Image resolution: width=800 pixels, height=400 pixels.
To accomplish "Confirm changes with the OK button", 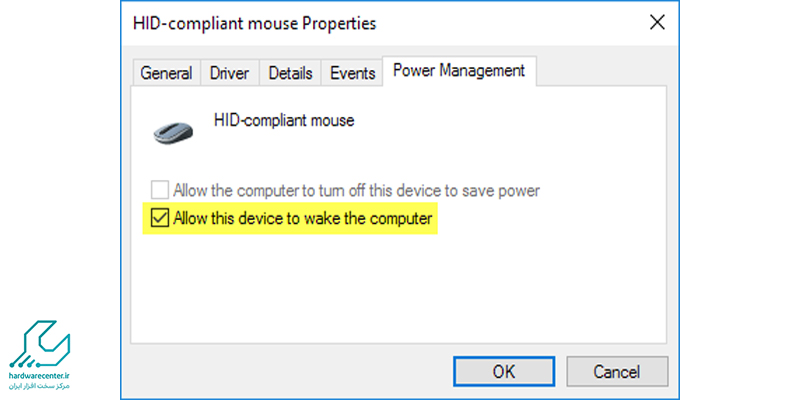I will coord(504,371).
